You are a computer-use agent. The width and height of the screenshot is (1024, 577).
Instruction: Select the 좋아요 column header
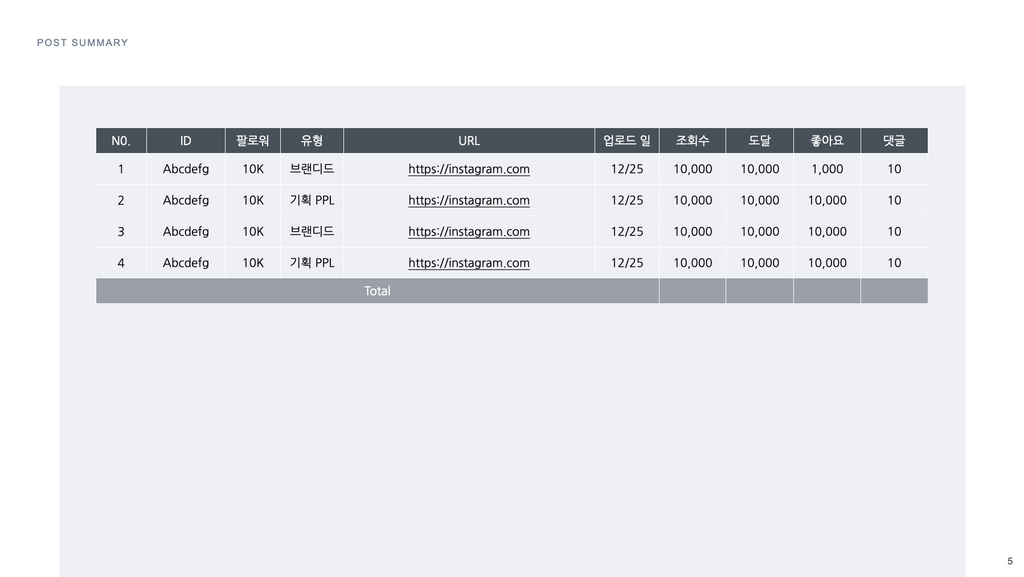[827, 140]
